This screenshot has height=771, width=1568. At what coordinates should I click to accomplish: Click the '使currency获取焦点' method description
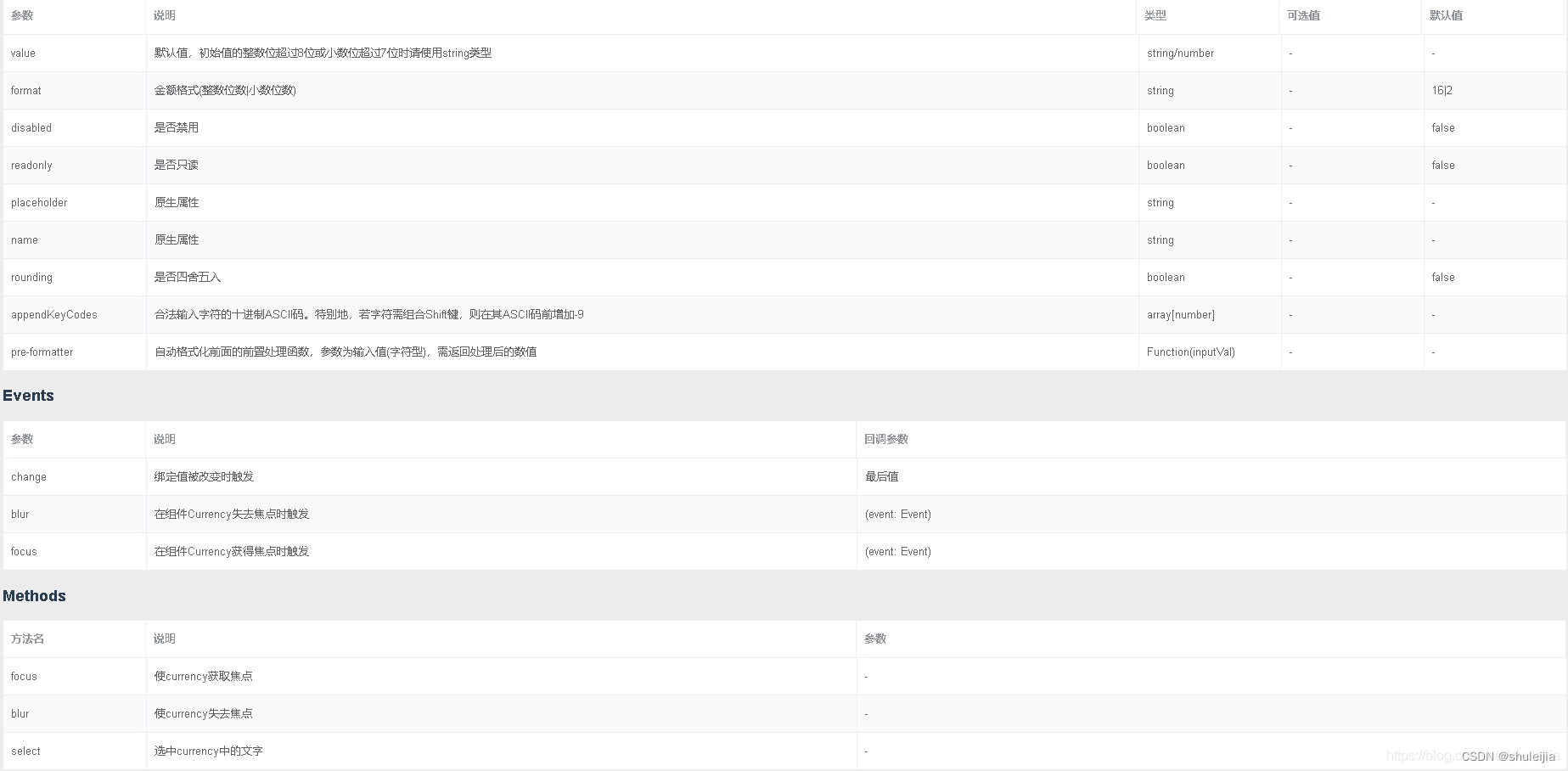coord(203,676)
